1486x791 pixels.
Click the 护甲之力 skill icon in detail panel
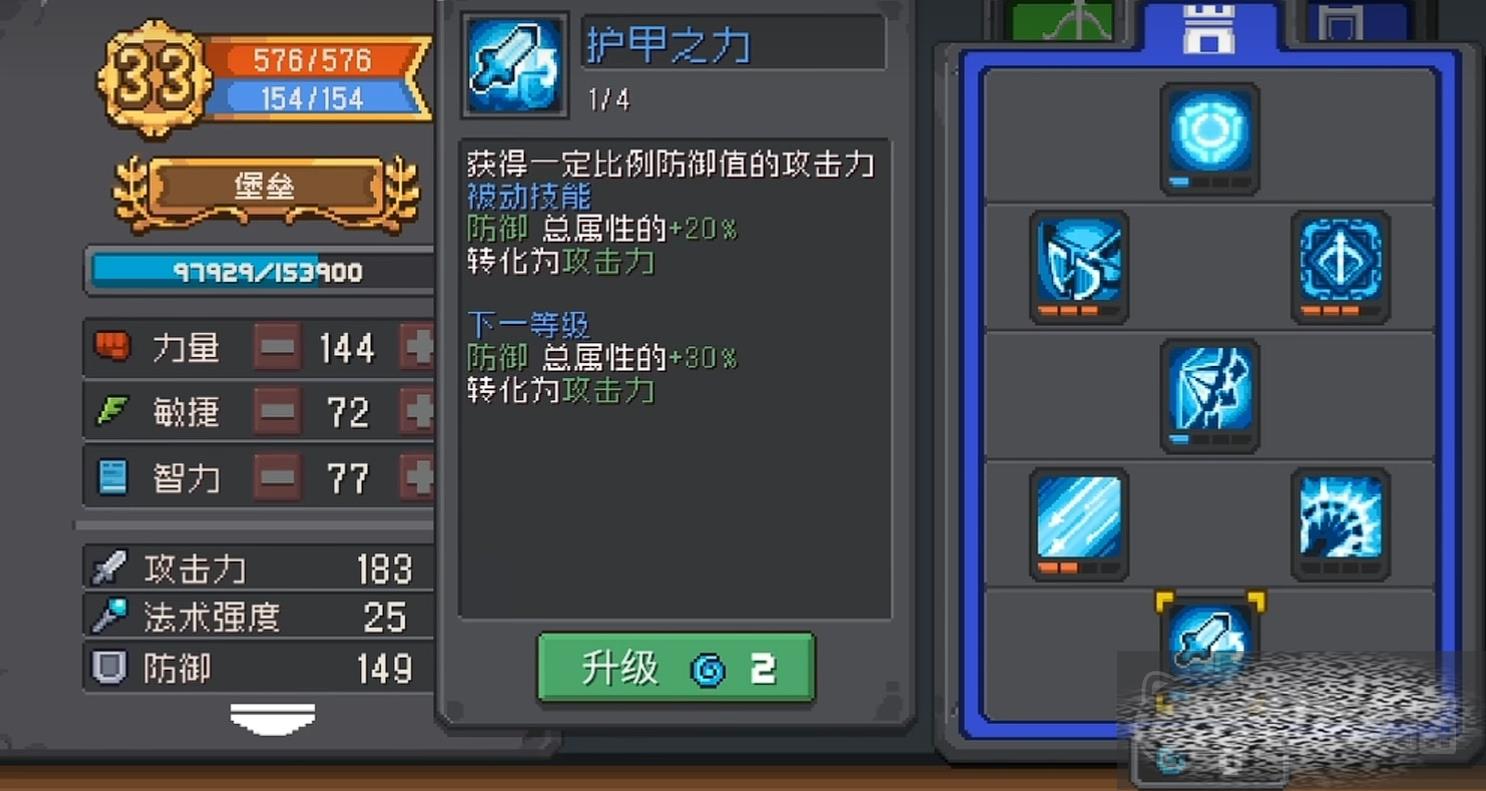(x=516, y=66)
